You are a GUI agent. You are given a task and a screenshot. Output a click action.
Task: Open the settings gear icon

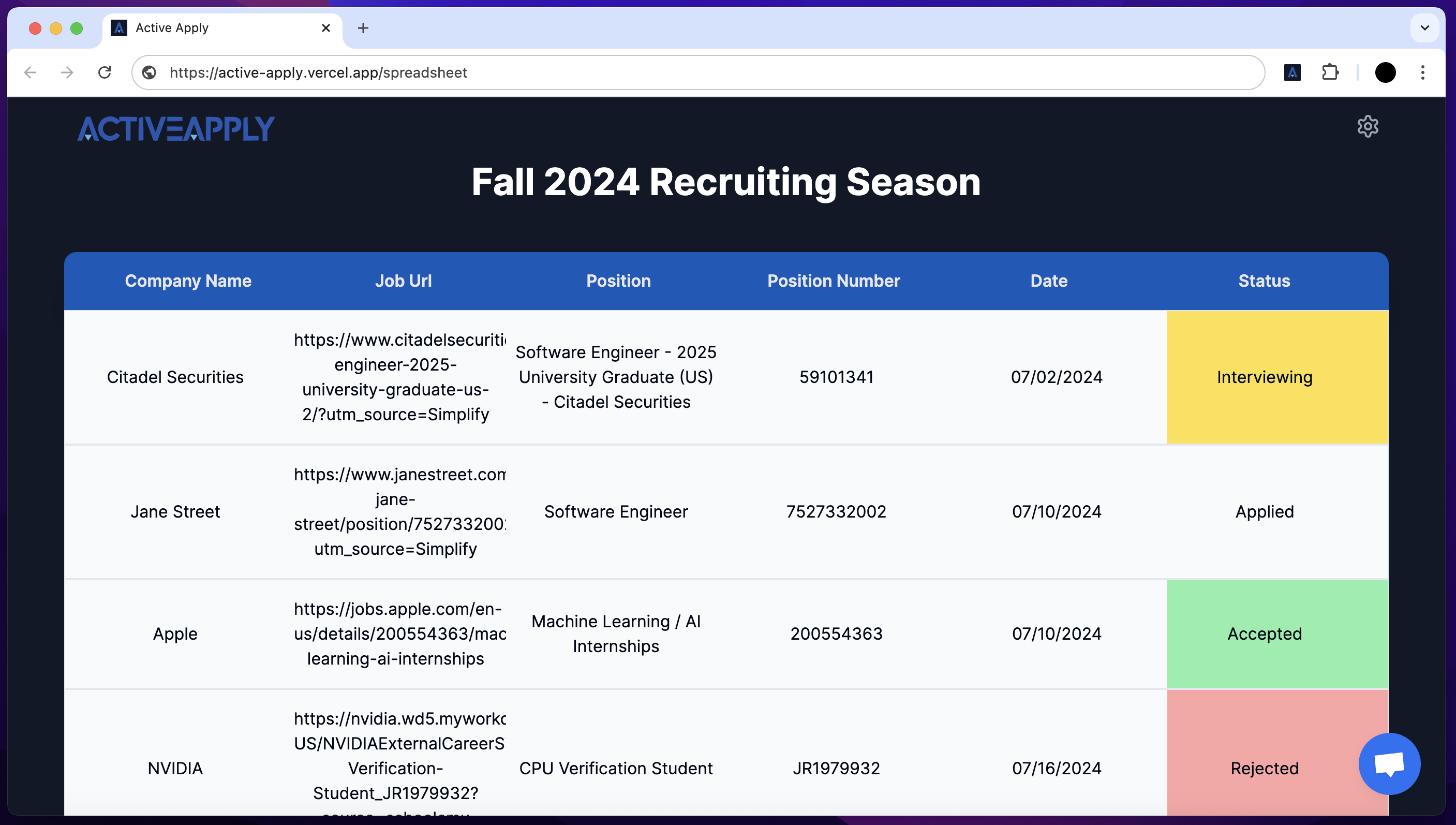pyautogui.click(x=1367, y=126)
